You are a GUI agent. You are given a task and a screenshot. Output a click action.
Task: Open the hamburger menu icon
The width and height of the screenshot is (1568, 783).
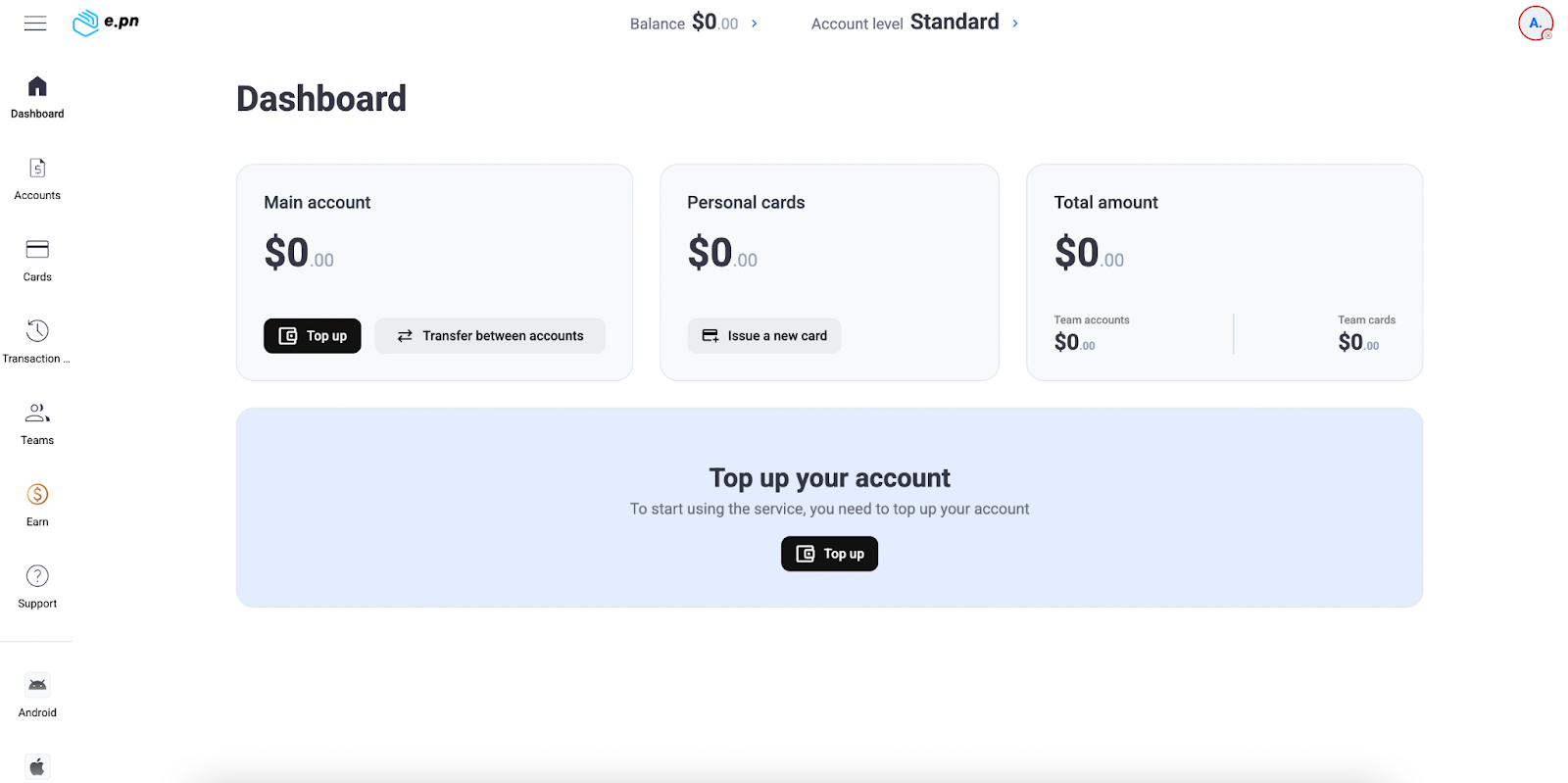click(x=35, y=24)
